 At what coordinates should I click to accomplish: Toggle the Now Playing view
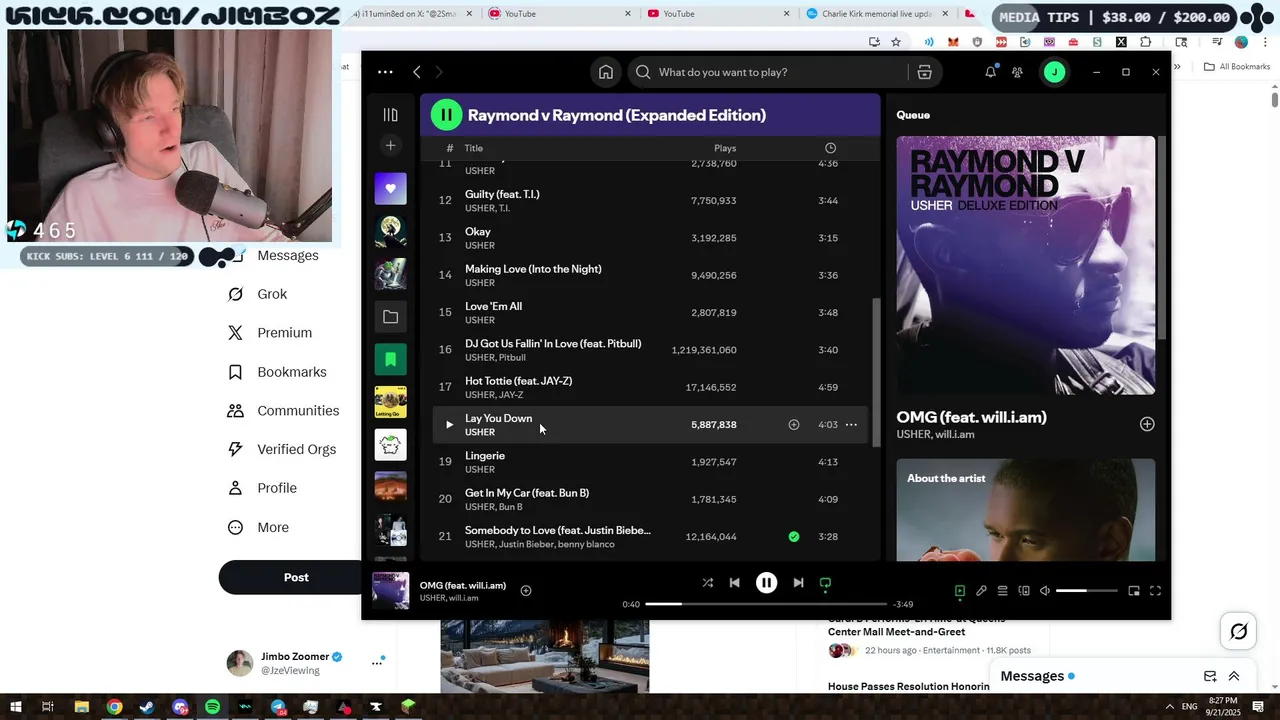960,591
